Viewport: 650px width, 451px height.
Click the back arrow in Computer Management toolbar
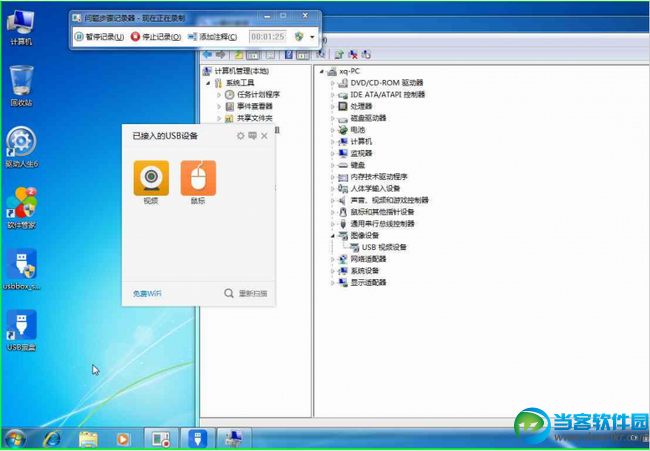pyautogui.click(x=207, y=54)
